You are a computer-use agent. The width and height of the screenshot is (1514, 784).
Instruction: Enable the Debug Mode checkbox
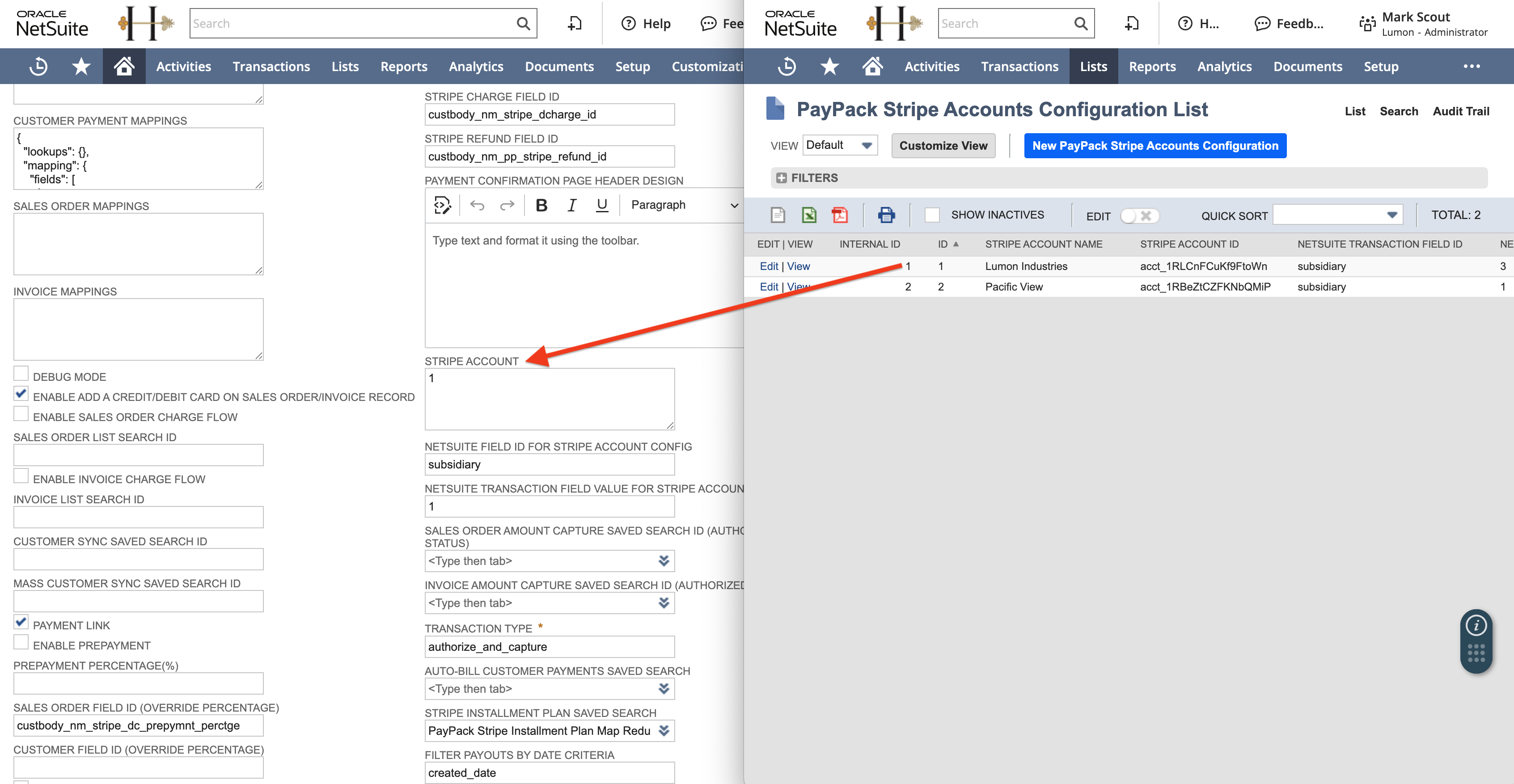(x=21, y=374)
